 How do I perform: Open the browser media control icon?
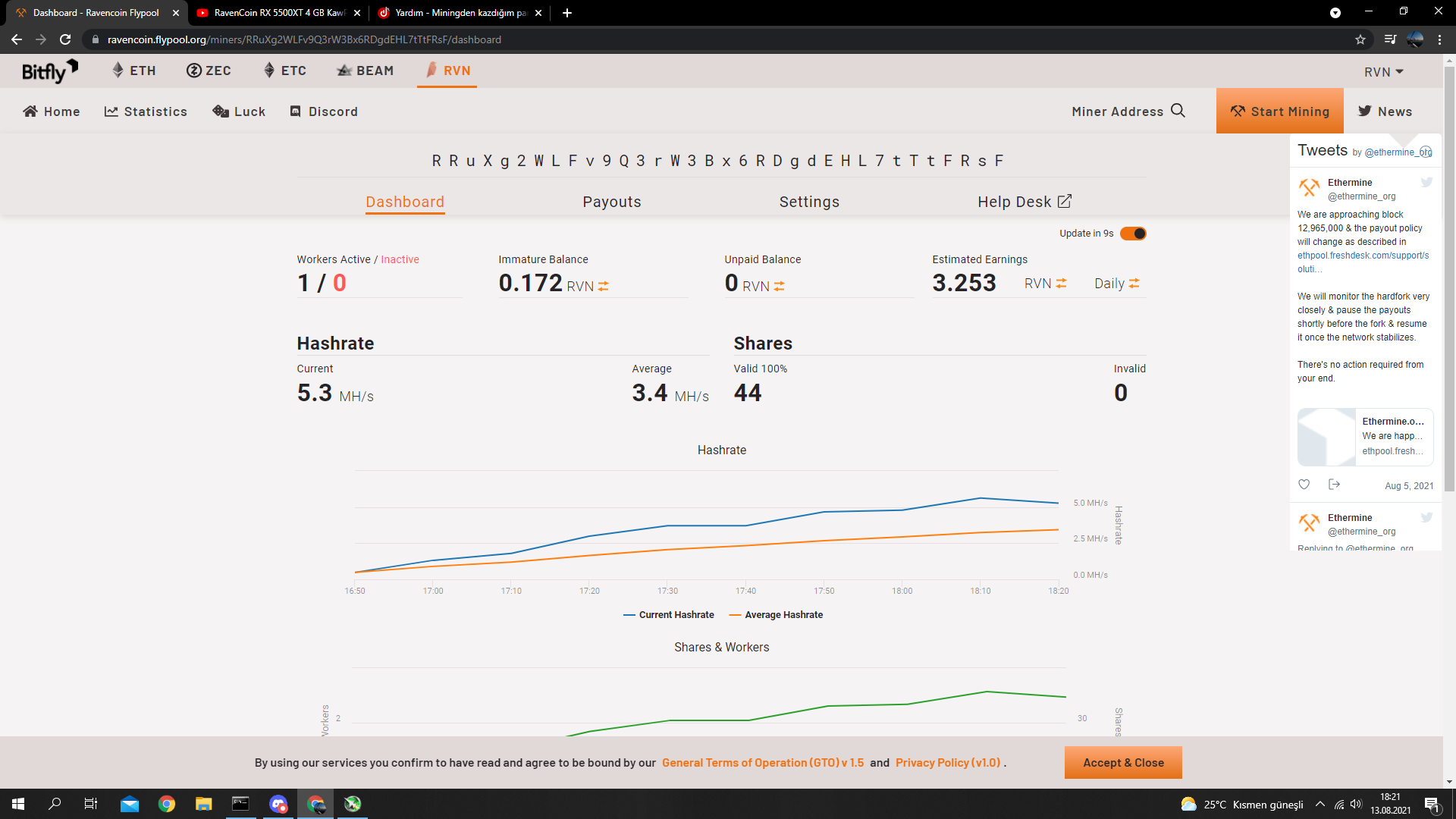point(1389,39)
